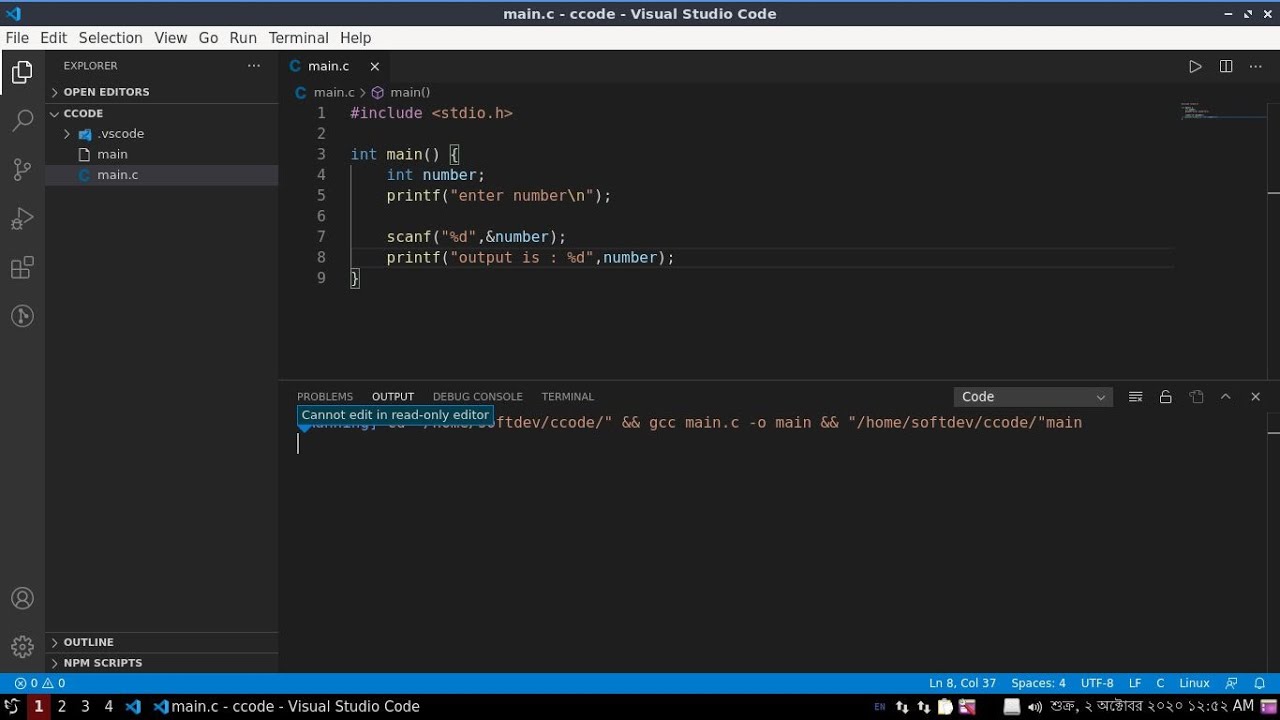Split the editor right
Image resolution: width=1280 pixels, height=720 pixels.
pos(1226,66)
